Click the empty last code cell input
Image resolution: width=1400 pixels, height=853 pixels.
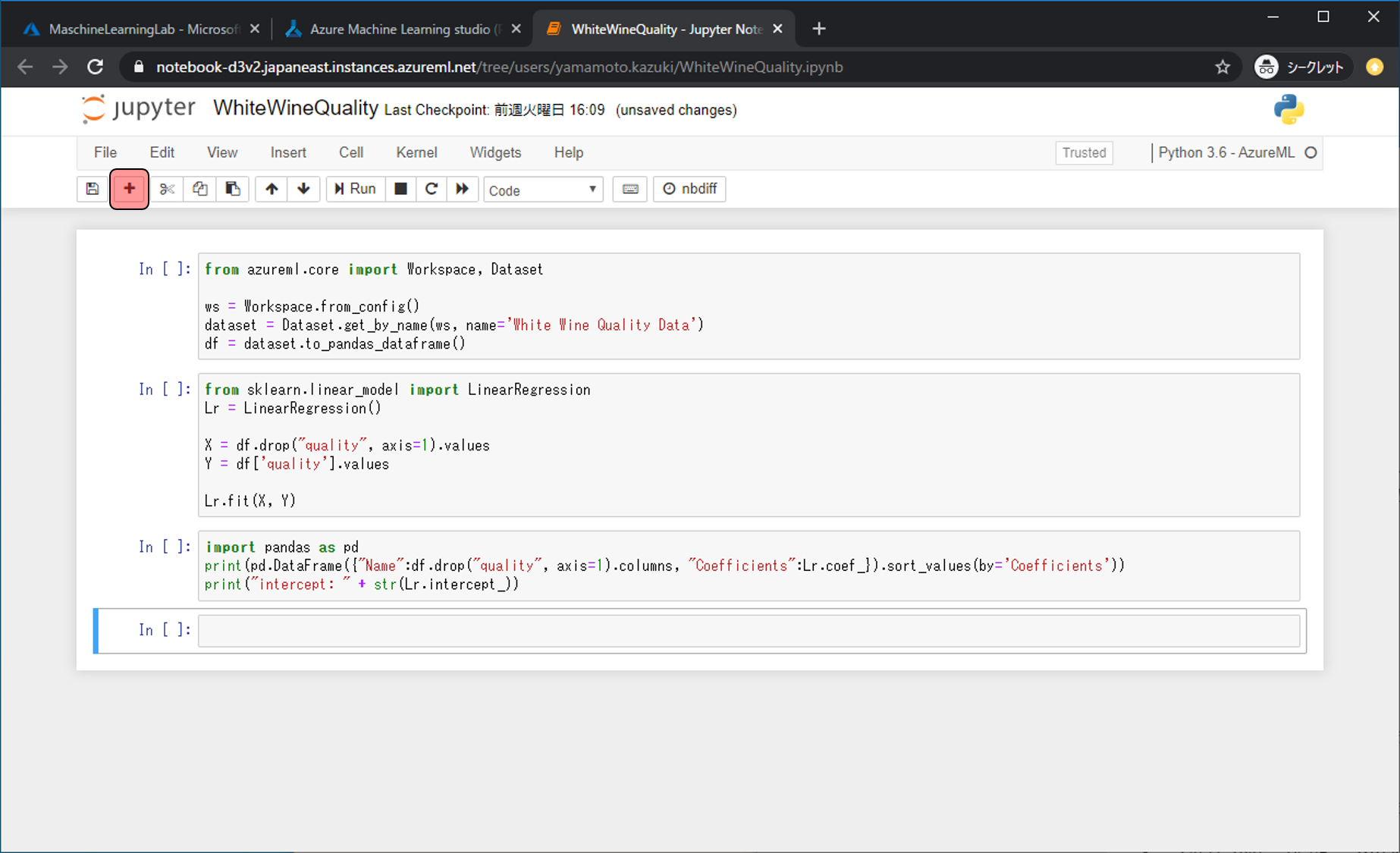click(x=749, y=631)
